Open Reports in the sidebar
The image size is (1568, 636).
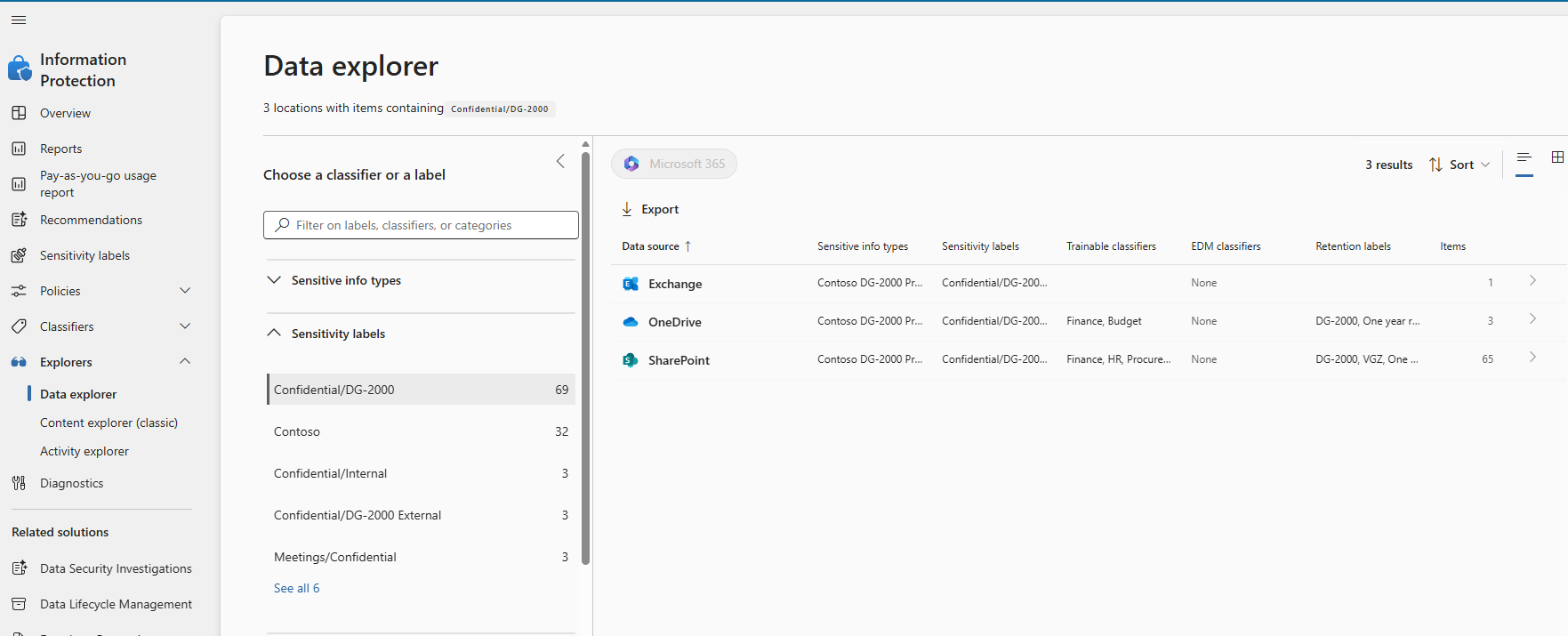coord(60,149)
